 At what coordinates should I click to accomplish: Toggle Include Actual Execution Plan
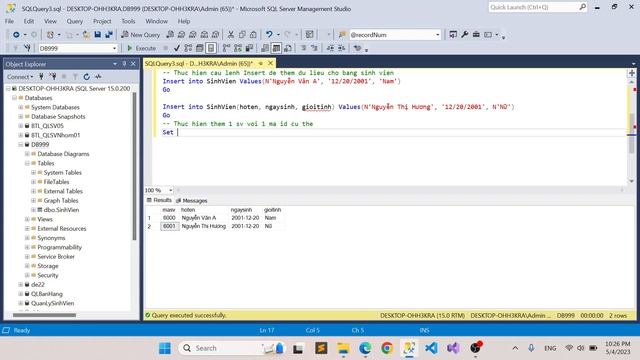pos(226,48)
